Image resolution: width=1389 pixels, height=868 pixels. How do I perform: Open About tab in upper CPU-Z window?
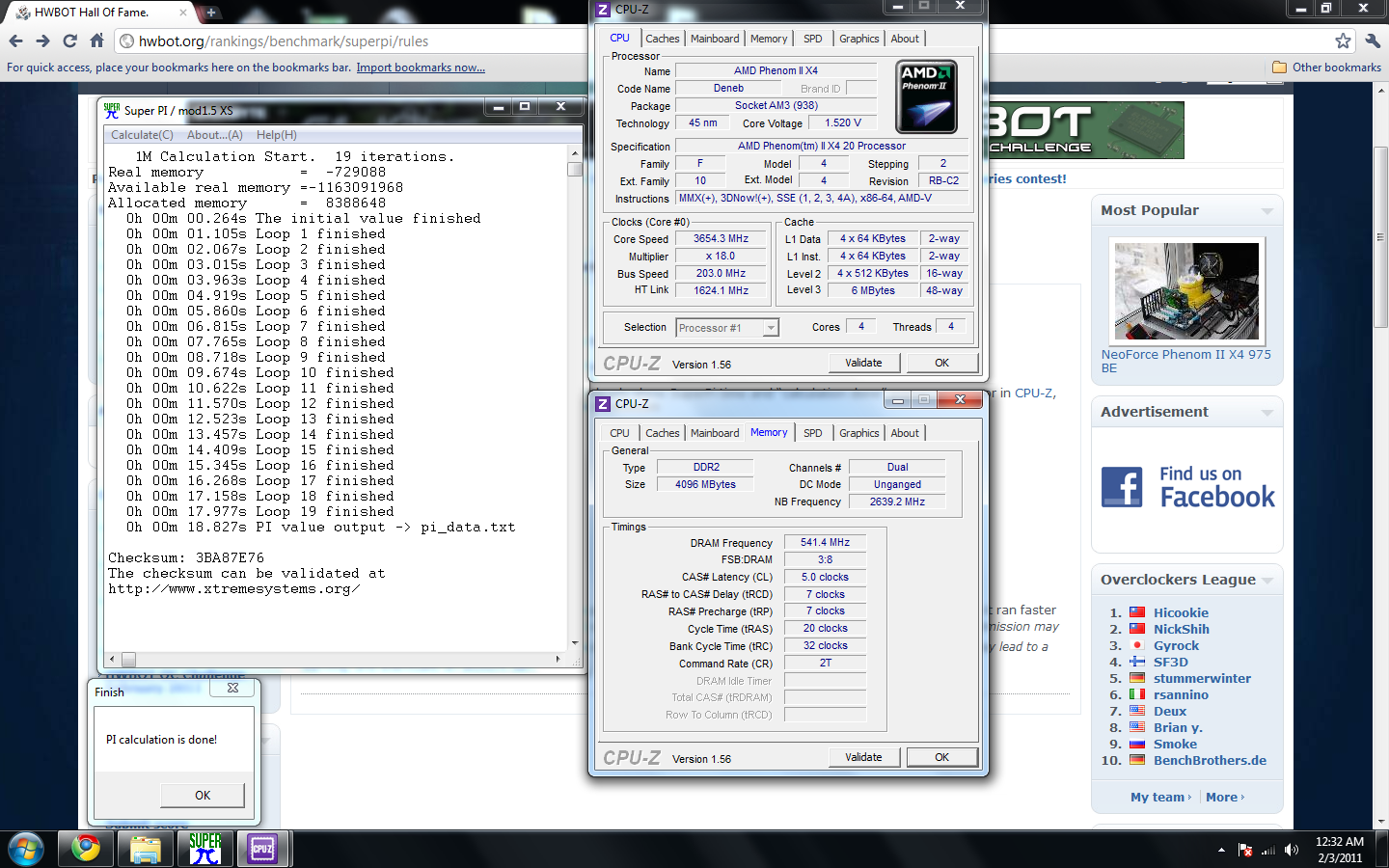pyautogui.click(x=905, y=39)
